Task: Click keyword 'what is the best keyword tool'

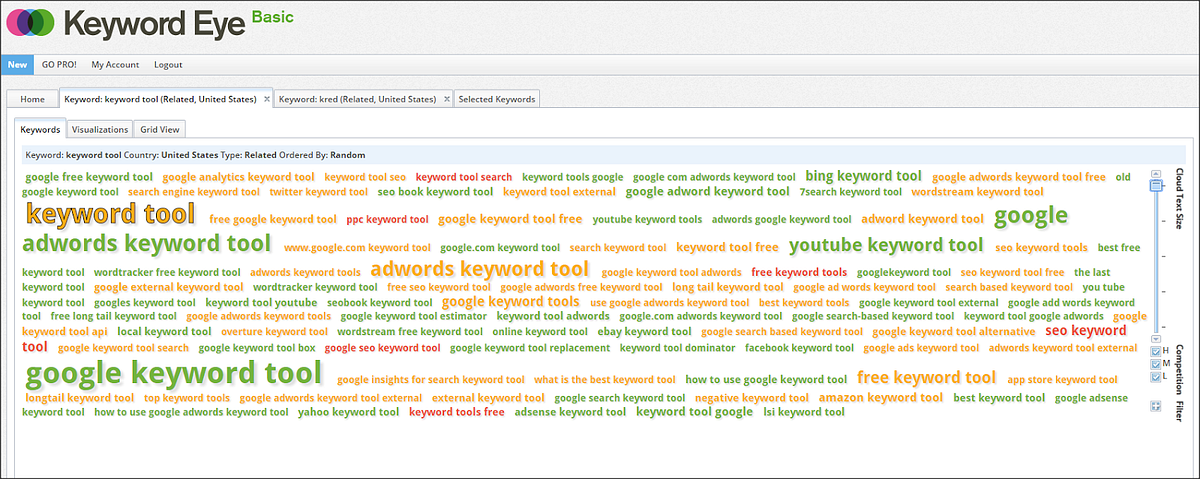Action: (605, 380)
